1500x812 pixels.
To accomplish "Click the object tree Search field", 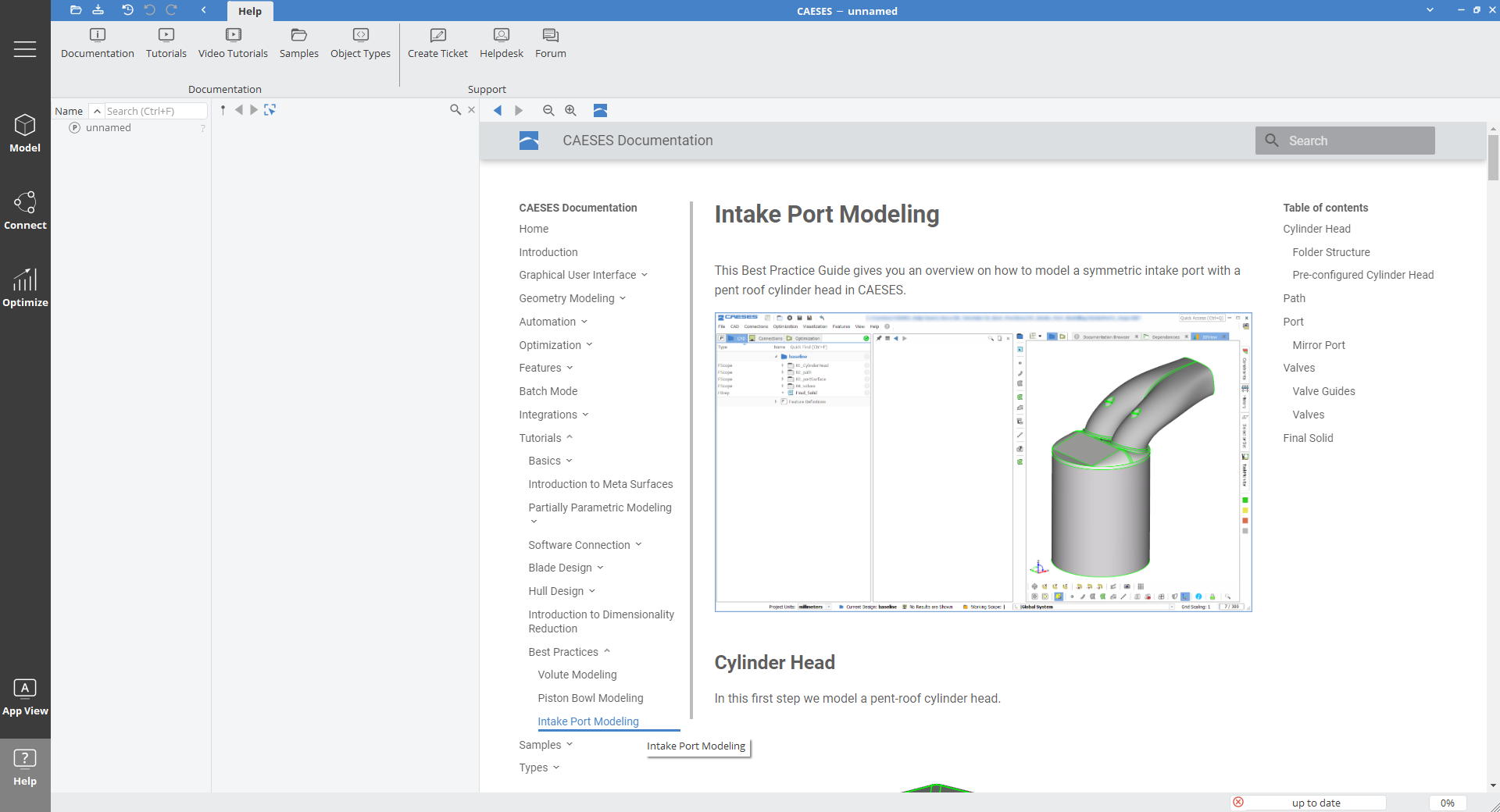I will pos(155,111).
